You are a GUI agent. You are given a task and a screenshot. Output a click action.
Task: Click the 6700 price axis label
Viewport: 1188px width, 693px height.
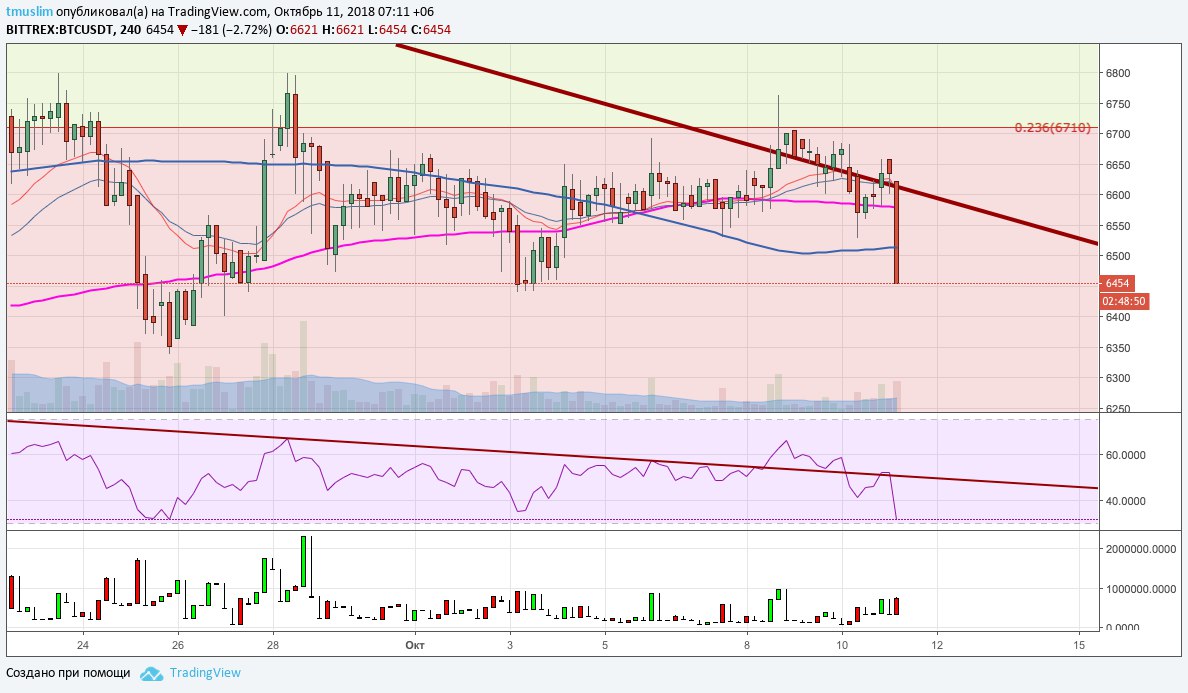[1118, 134]
